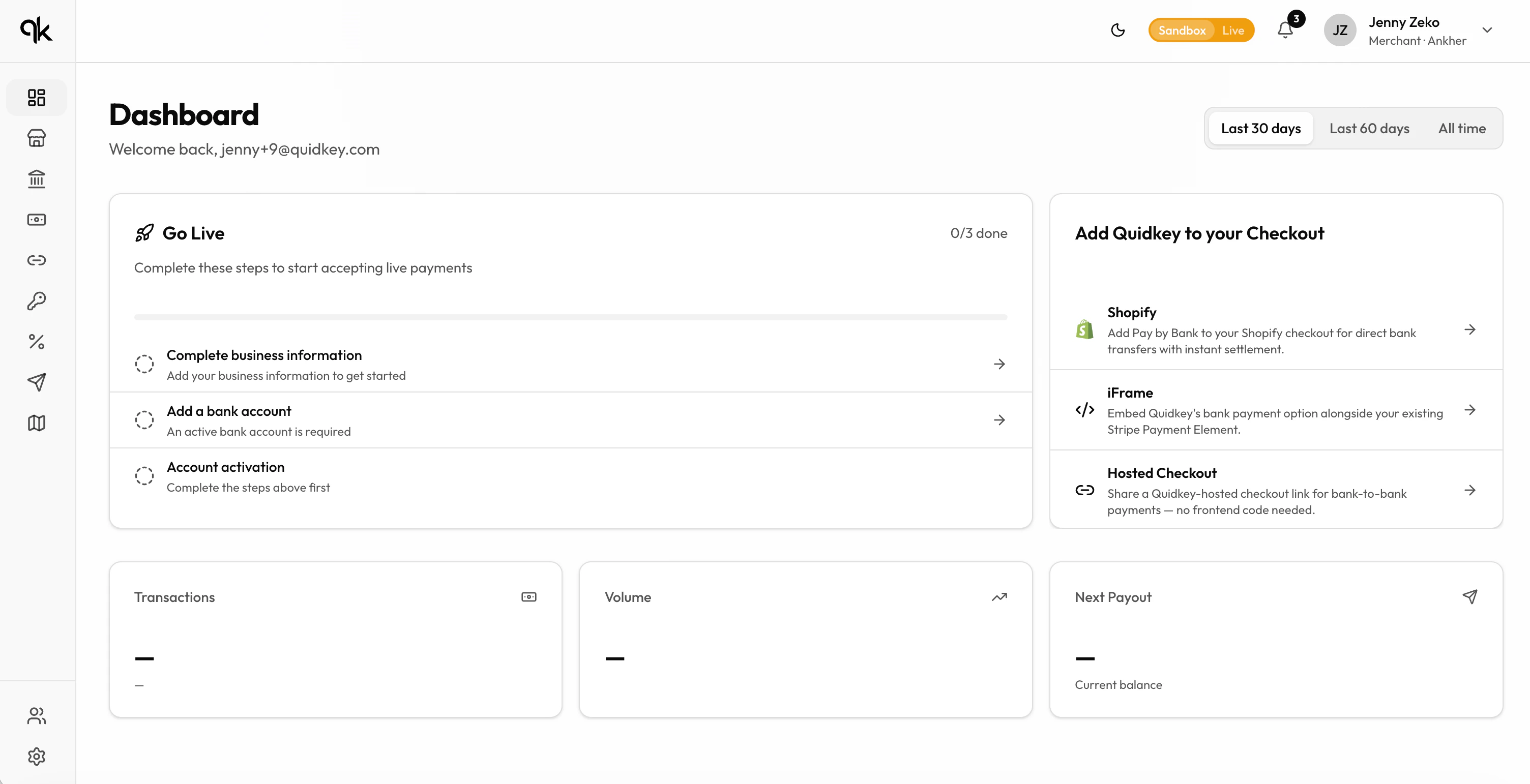
Task: Open the Add a bank account step
Action: coord(570,420)
